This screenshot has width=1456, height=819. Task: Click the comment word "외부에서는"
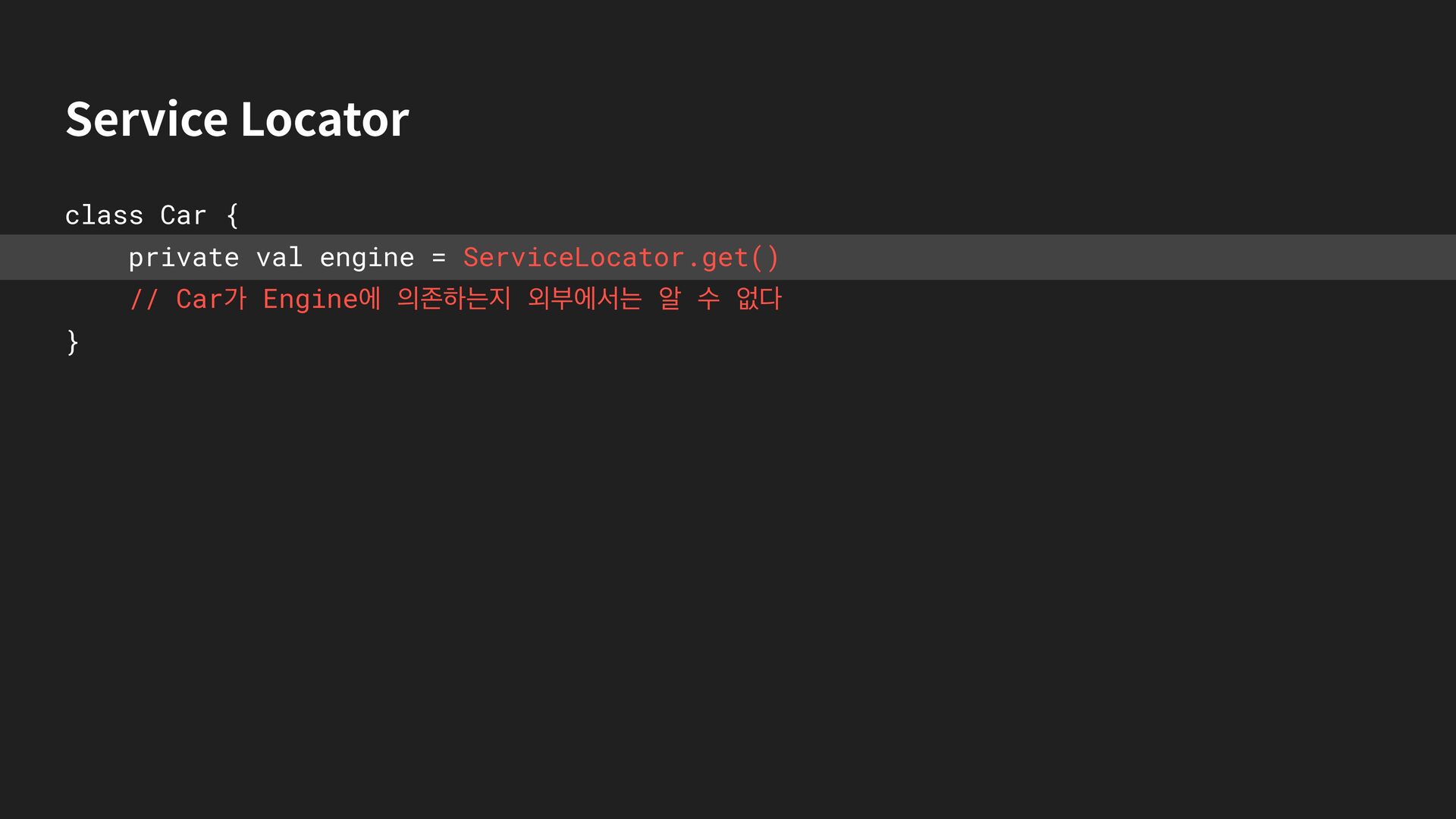click(585, 299)
